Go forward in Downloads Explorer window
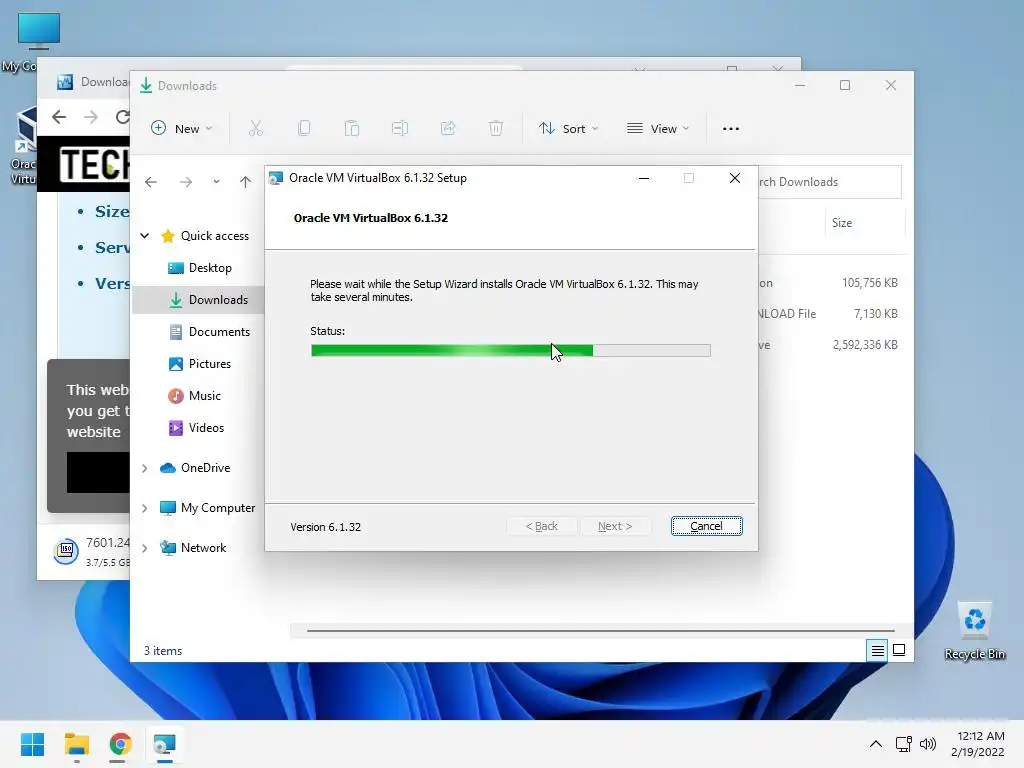Screen dimensions: 1024x768 coord(186,182)
